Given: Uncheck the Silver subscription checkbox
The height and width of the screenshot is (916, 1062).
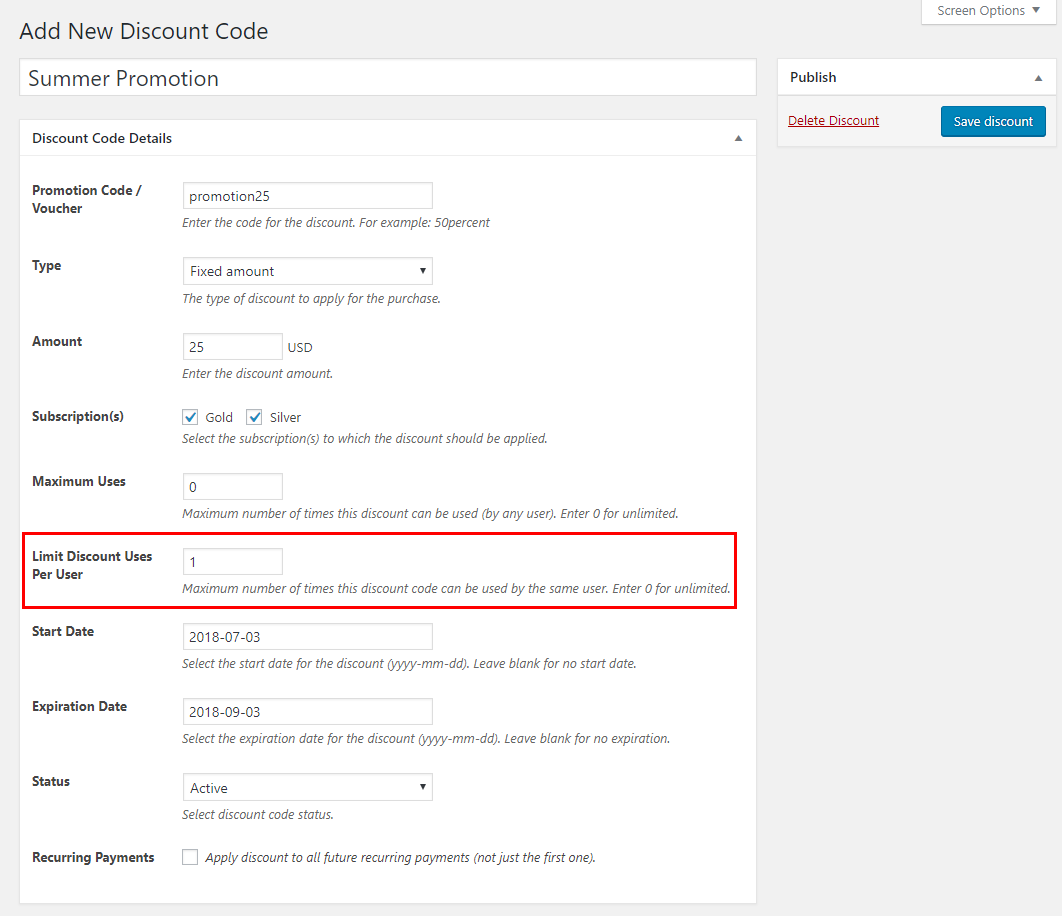Looking at the screenshot, I should pyautogui.click(x=254, y=417).
